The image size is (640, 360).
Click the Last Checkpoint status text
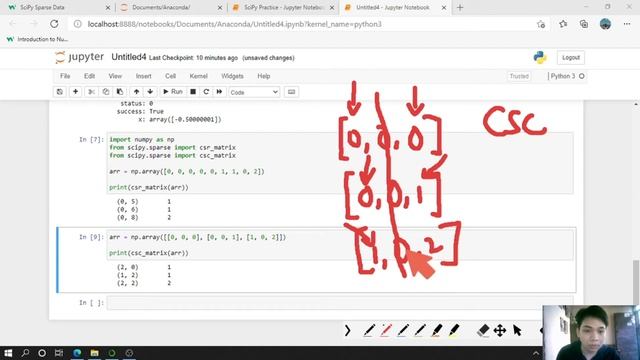pos(193,58)
